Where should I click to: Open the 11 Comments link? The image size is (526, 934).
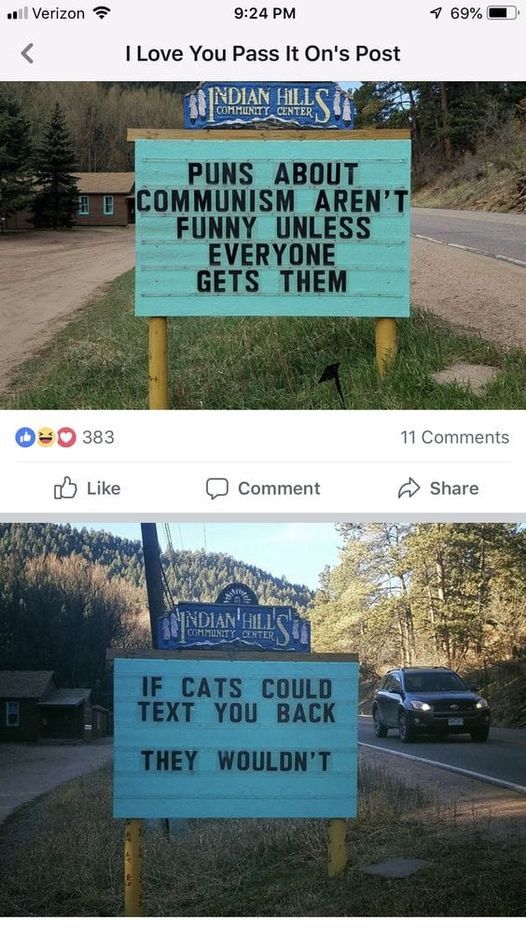click(455, 437)
